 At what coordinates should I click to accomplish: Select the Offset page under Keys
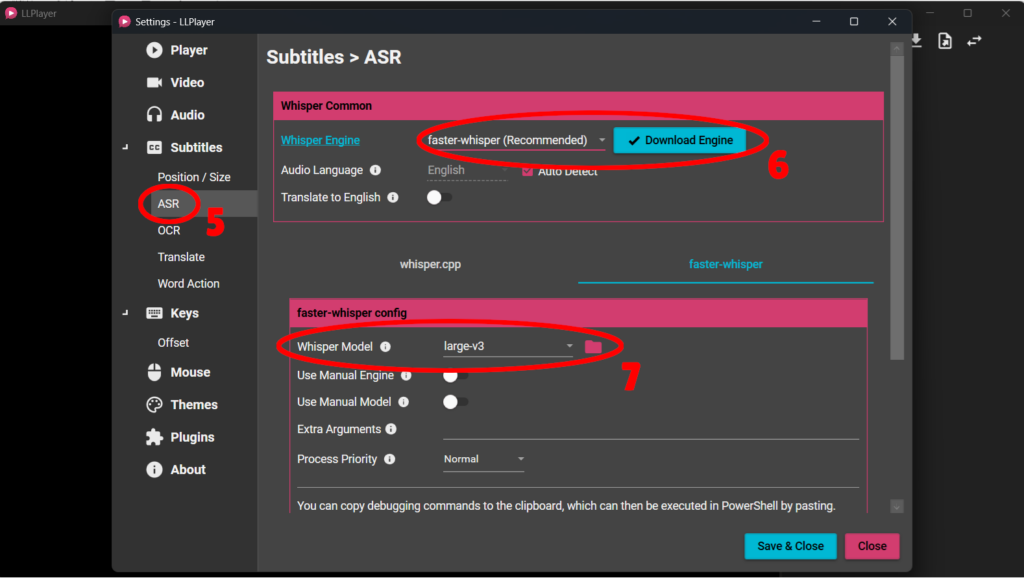[173, 343]
